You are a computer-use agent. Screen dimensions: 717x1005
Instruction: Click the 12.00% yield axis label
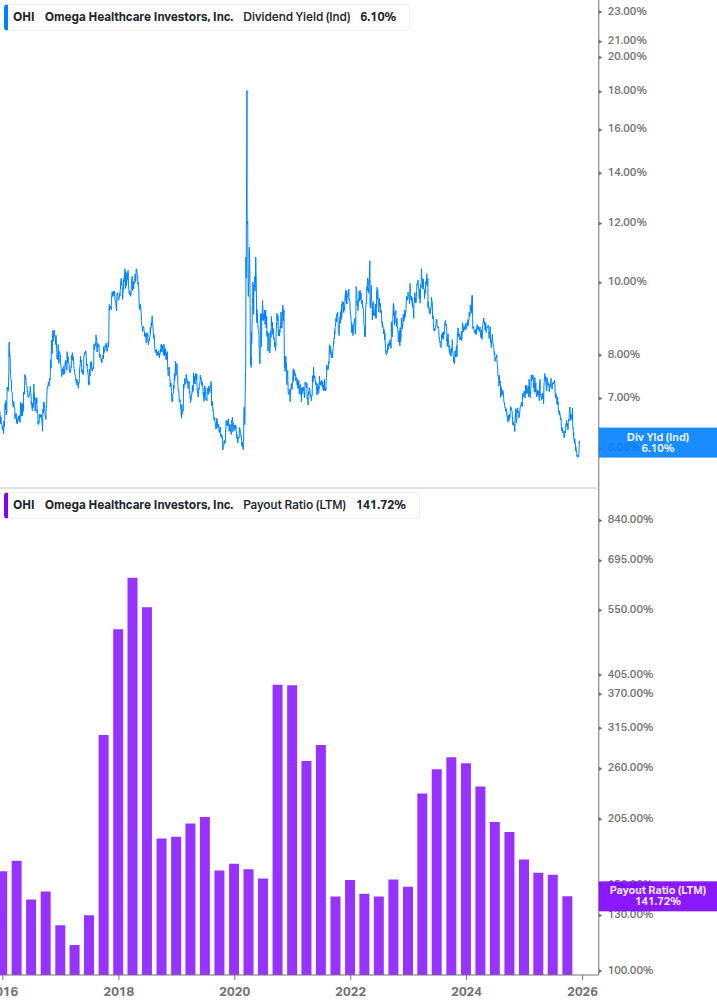click(627, 222)
